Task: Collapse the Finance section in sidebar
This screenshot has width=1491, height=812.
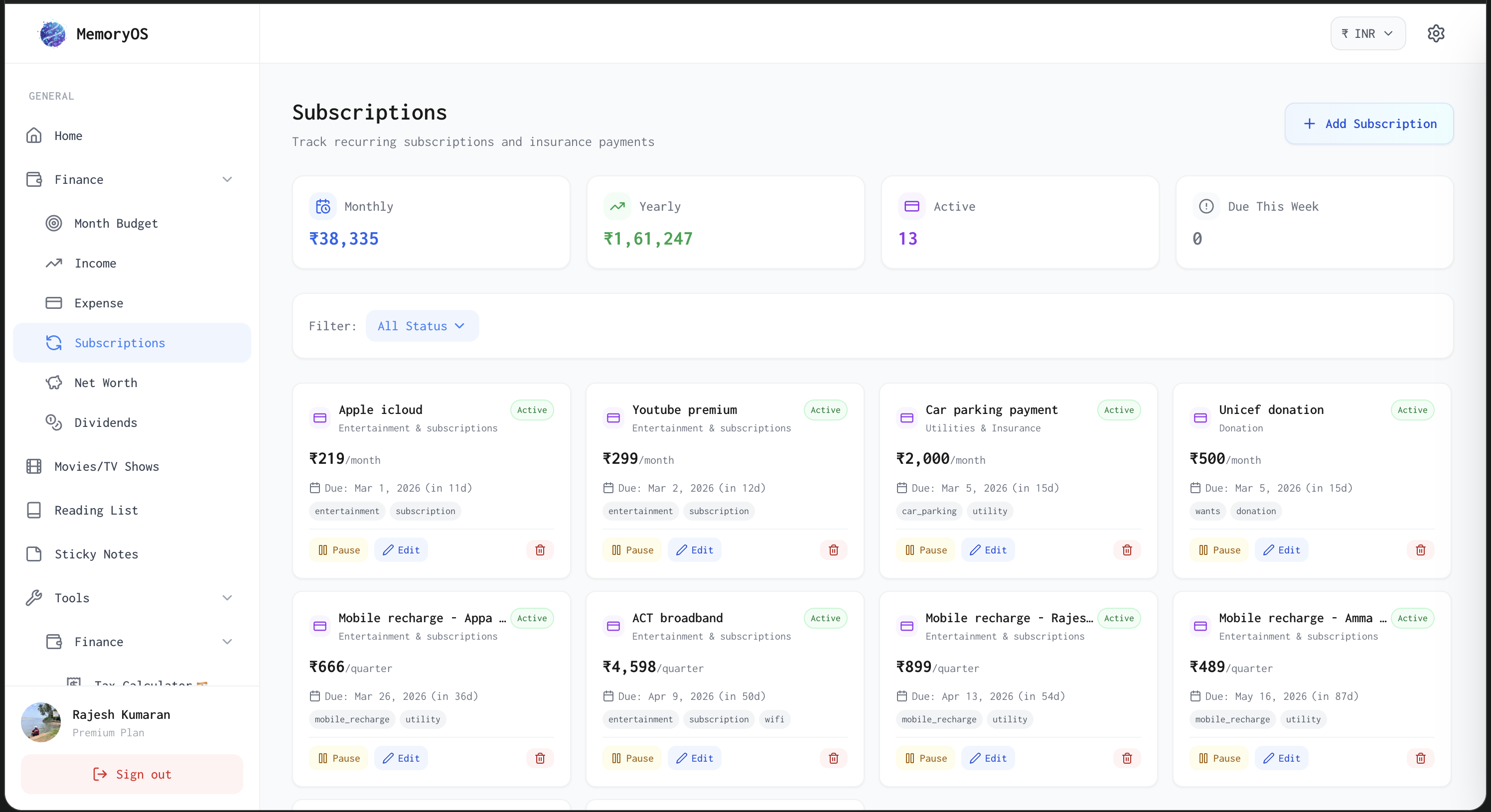Action: coord(227,179)
